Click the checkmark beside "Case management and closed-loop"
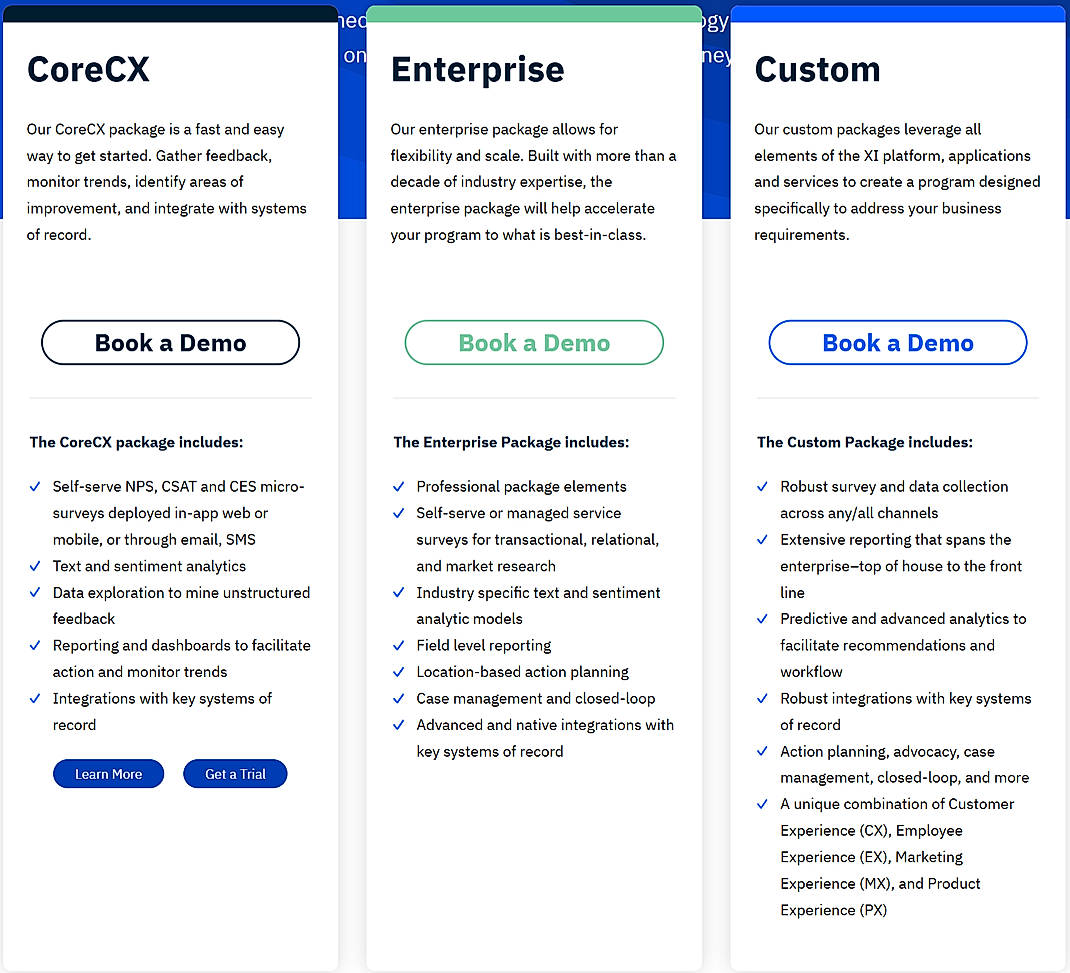1070x973 pixels. coord(399,698)
